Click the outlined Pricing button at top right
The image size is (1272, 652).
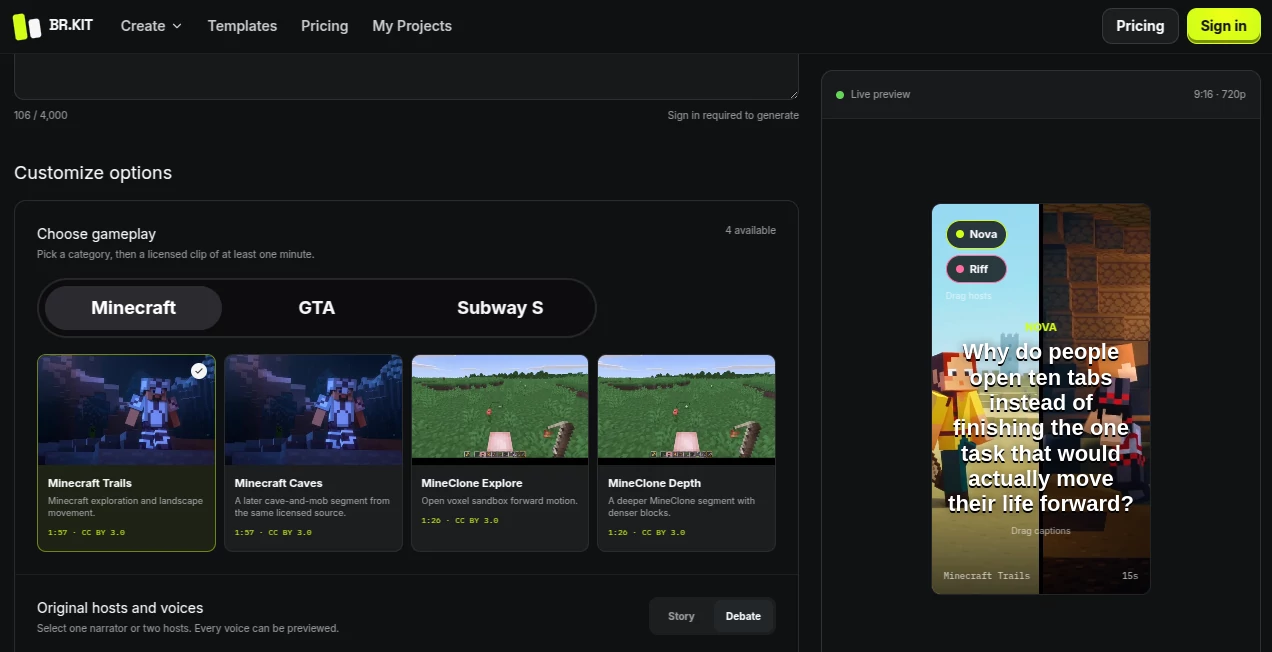1140,26
